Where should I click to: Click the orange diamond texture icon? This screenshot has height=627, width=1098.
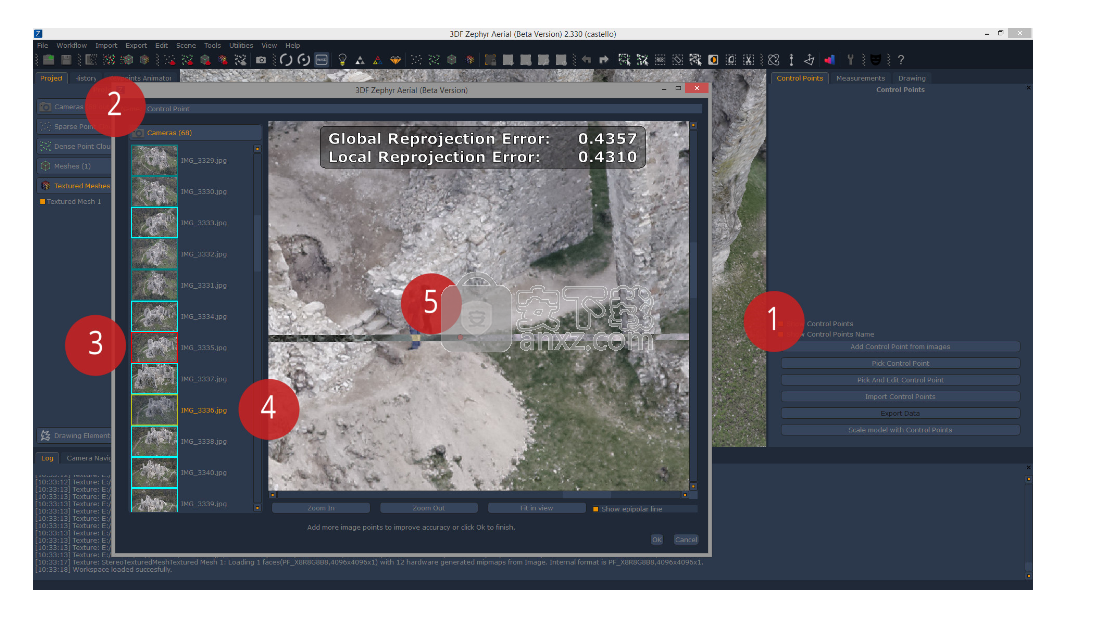[x=396, y=60]
